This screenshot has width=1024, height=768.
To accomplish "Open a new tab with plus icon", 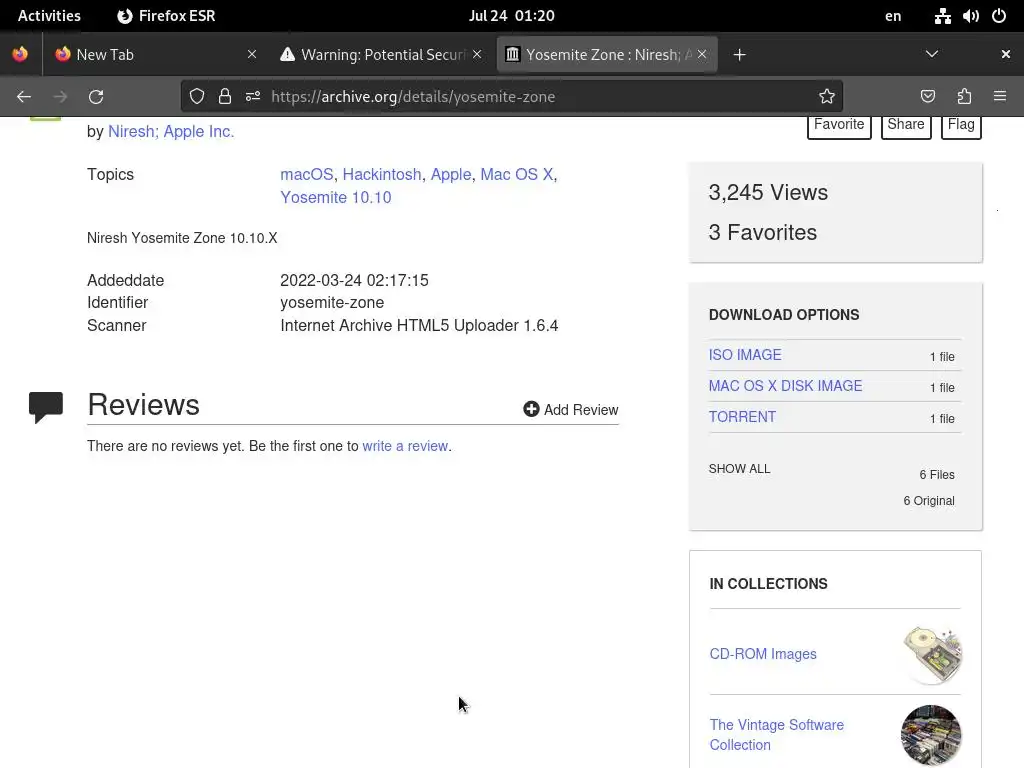I will 739,55.
